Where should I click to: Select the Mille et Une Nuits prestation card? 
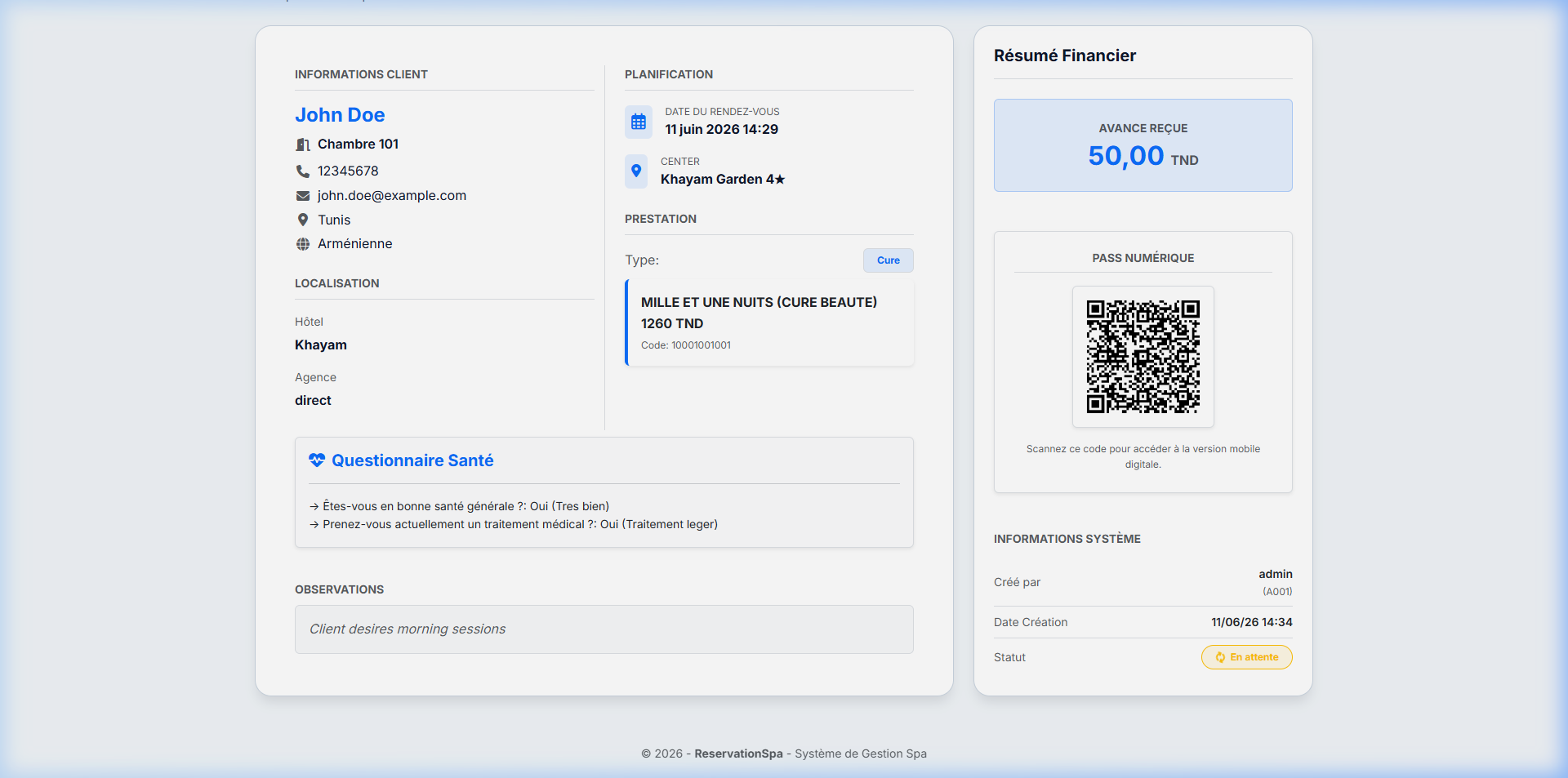[769, 322]
